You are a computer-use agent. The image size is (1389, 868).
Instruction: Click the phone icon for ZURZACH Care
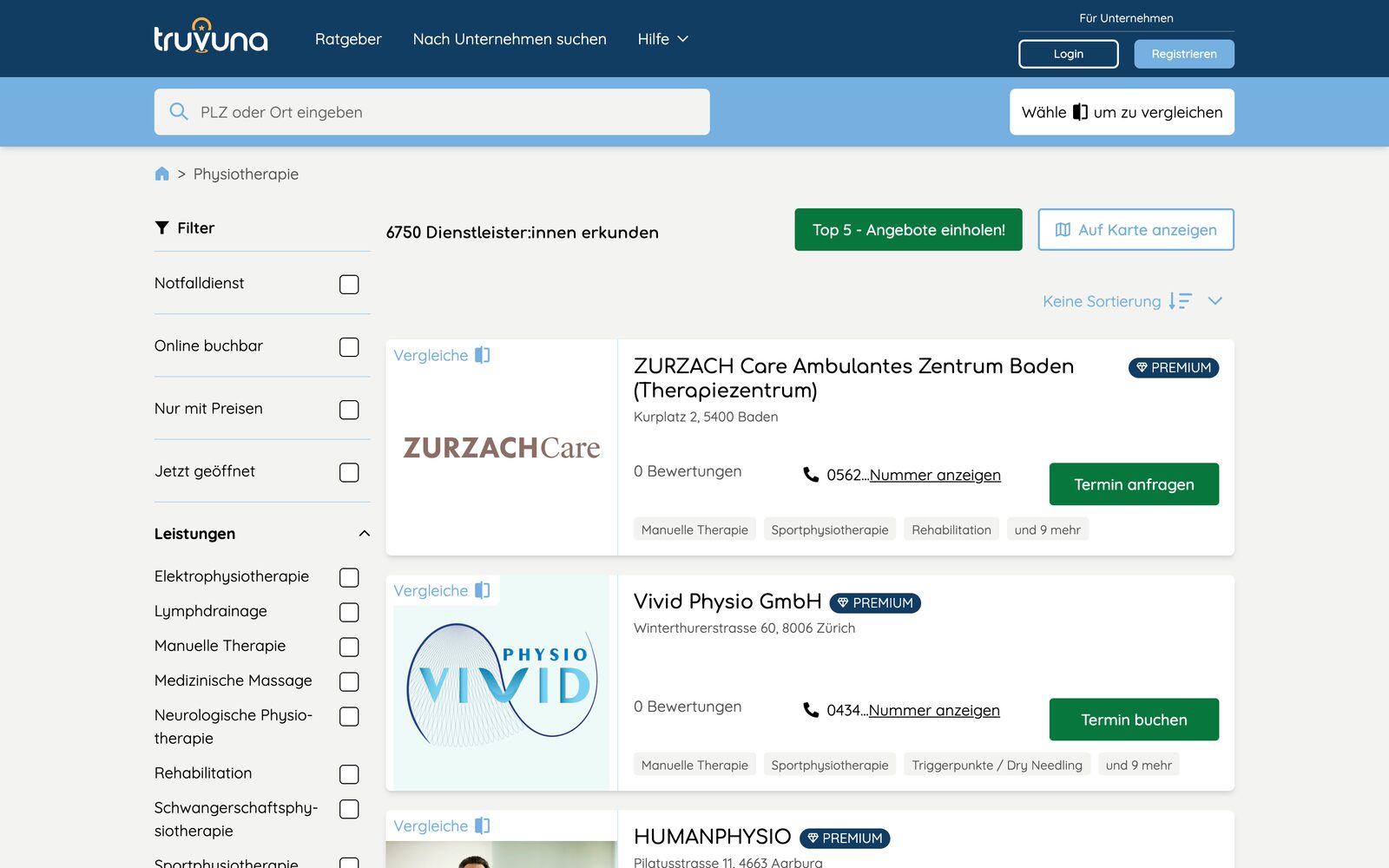(811, 475)
